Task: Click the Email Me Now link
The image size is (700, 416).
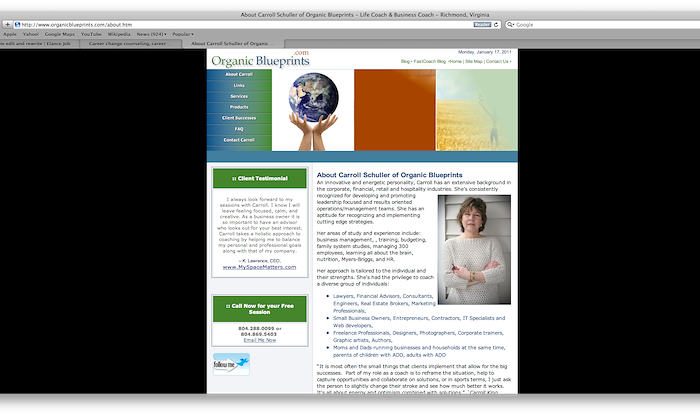Action: (x=260, y=340)
